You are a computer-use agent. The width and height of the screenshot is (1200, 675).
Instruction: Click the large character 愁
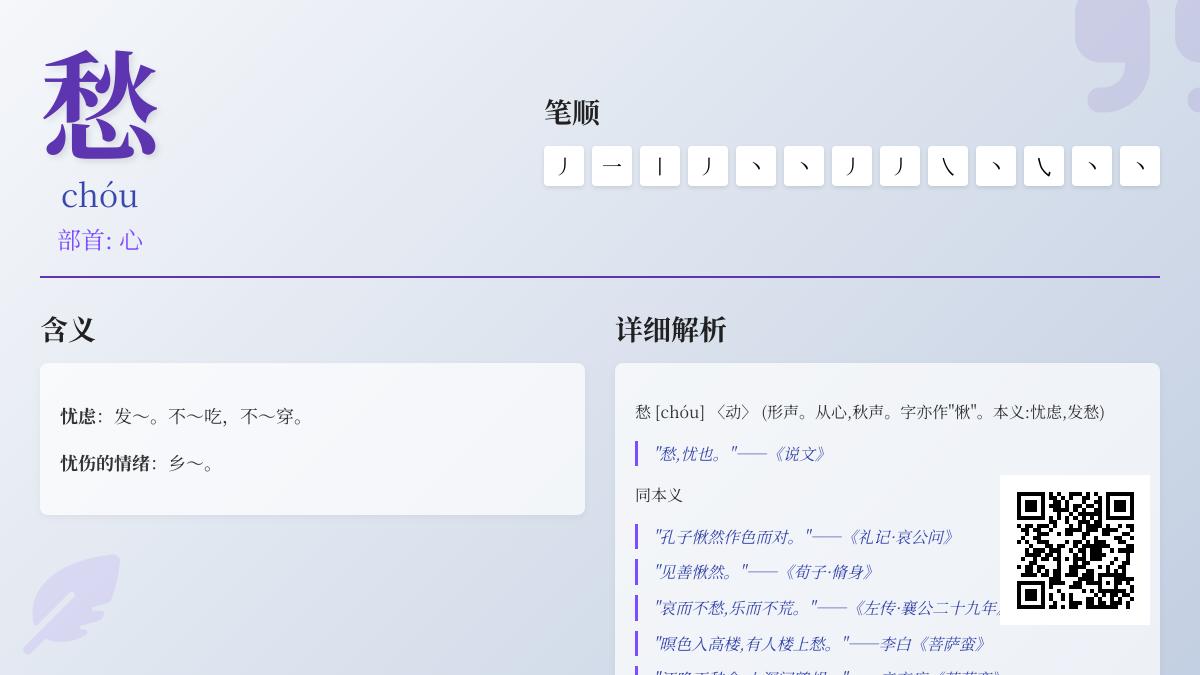100,106
